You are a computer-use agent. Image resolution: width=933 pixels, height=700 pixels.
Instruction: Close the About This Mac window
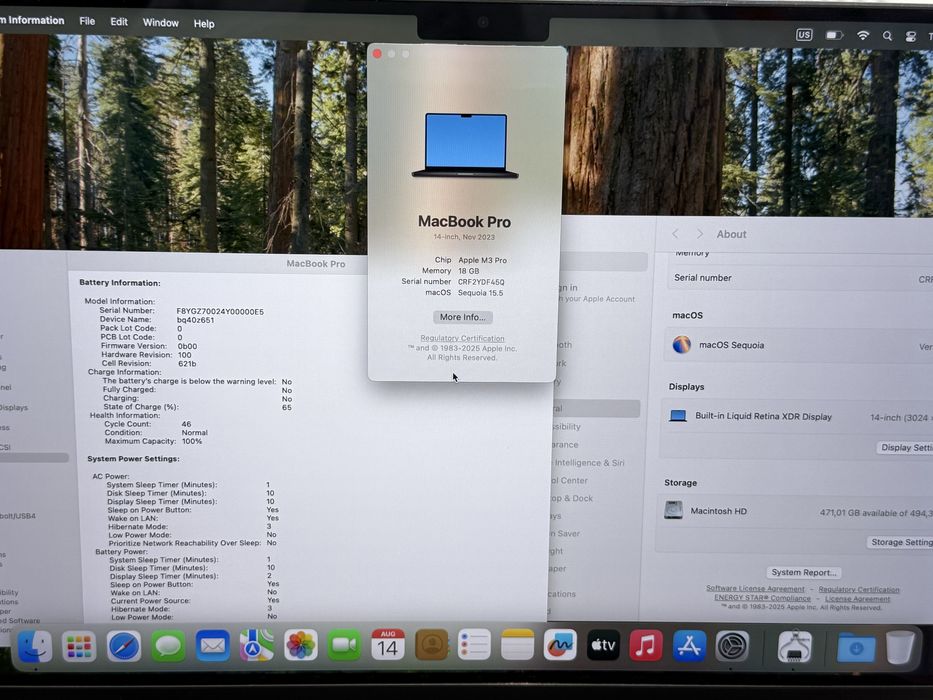coord(377,54)
